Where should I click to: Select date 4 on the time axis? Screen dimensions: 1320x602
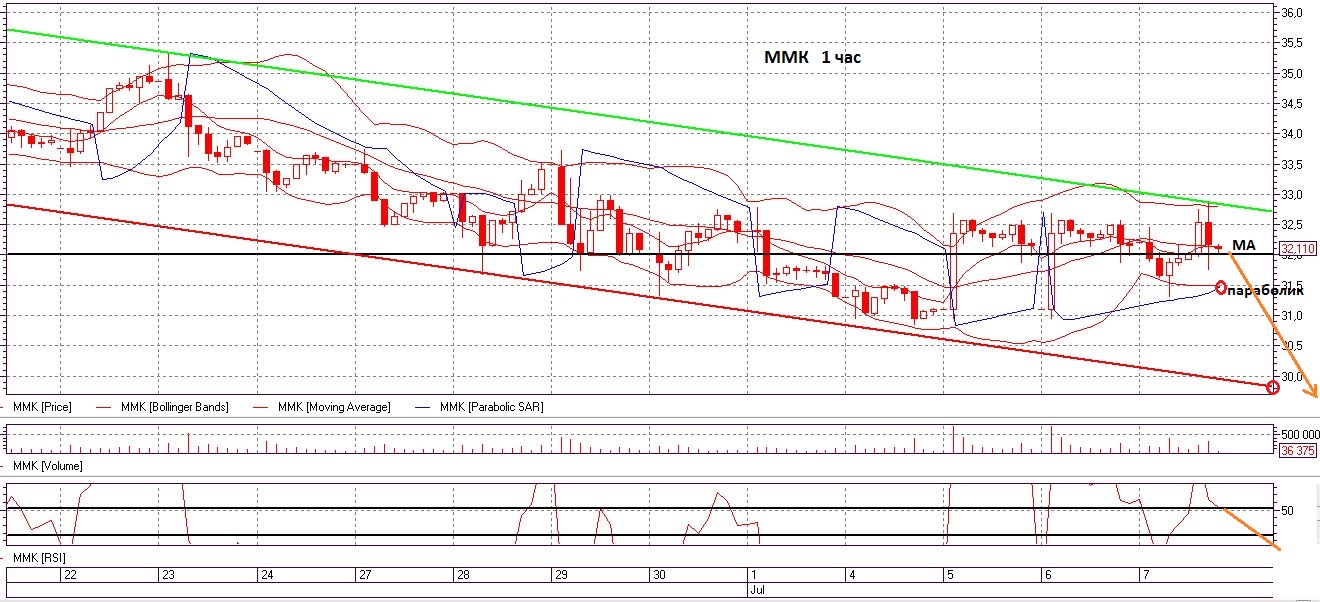pyautogui.click(x=852, y=575)
